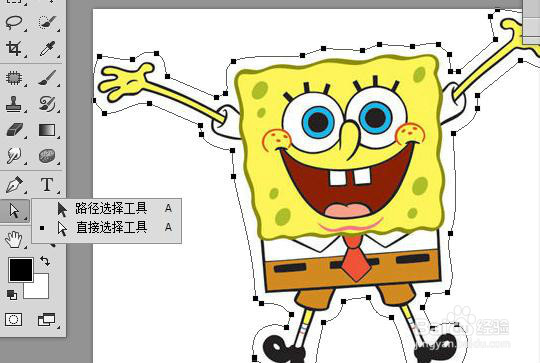Choose 路径选择工具 from the flyout
Viewport: 540px width, 363px height.
coord(106,208)
